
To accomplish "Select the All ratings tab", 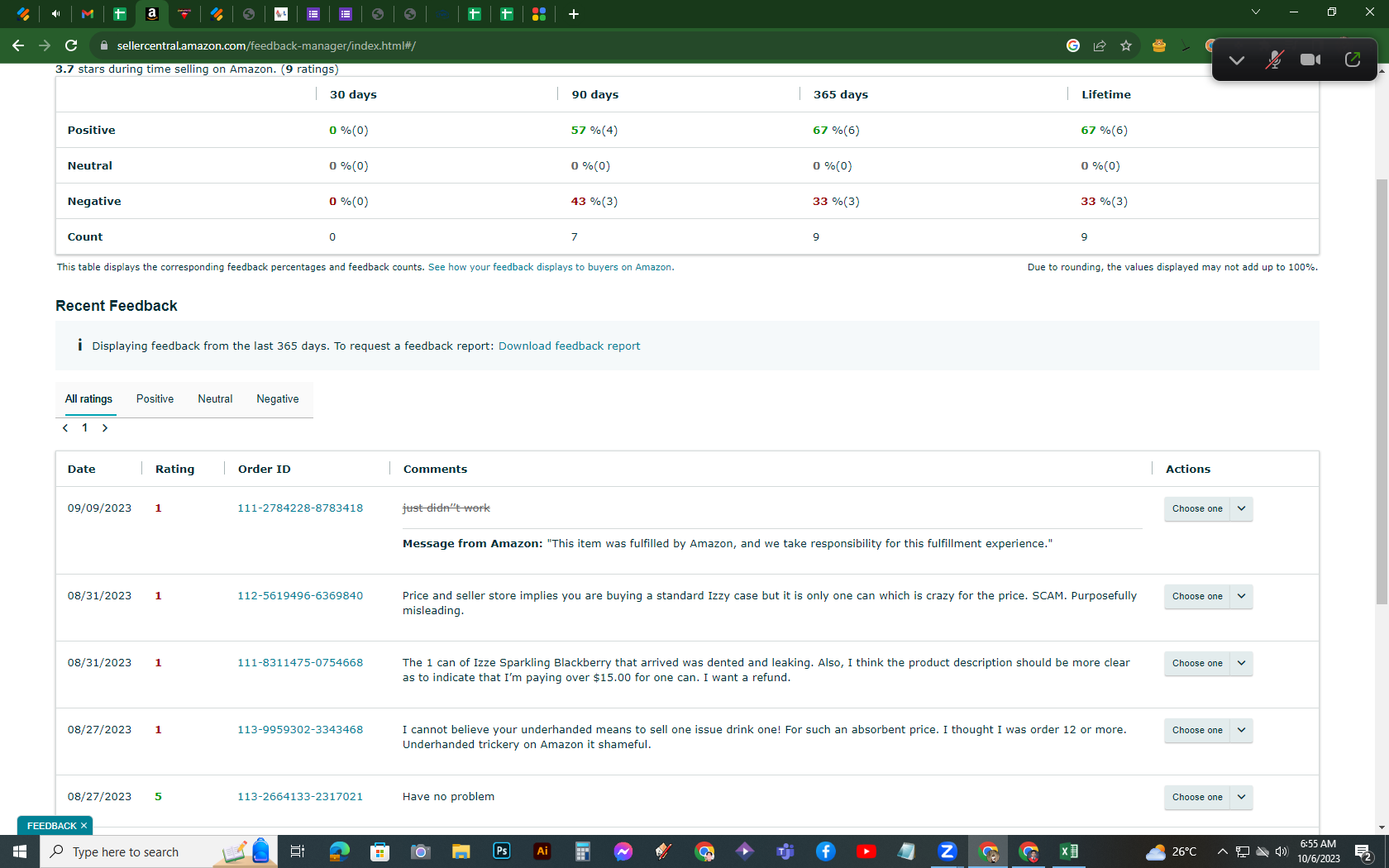I will [88, 398].
